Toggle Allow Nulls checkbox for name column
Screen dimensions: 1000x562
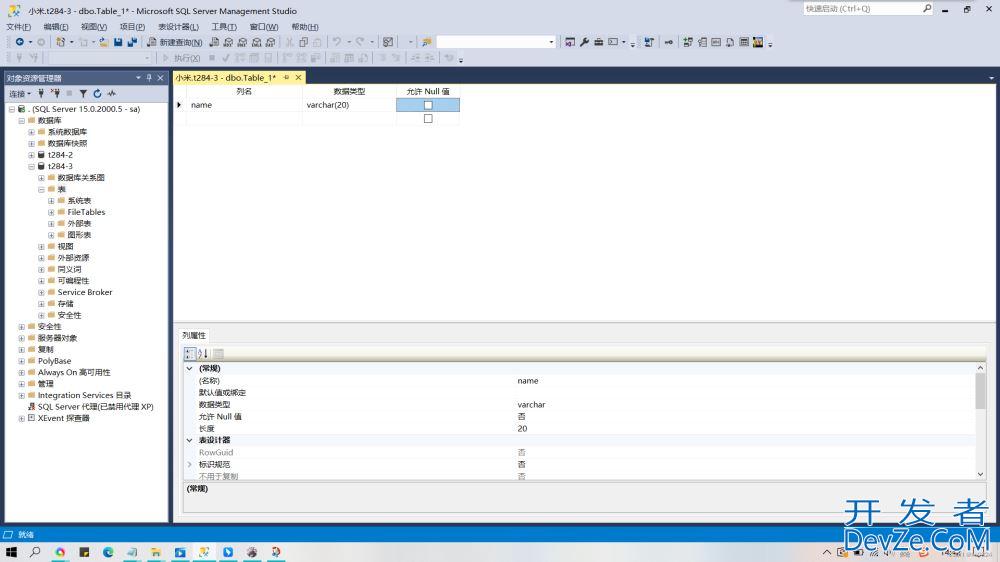[x=428, y=105]
